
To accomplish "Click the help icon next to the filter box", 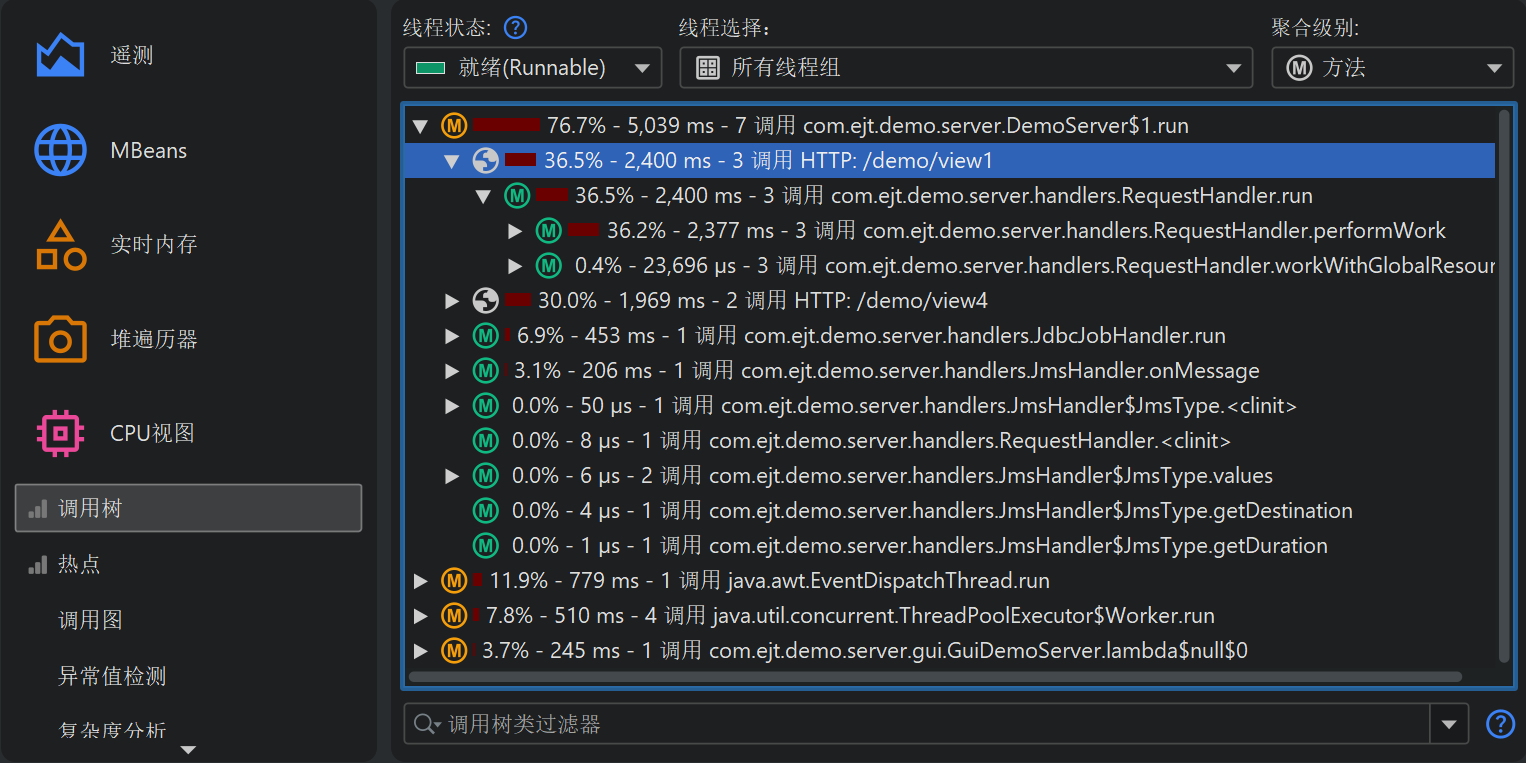I will [1500, 724].
